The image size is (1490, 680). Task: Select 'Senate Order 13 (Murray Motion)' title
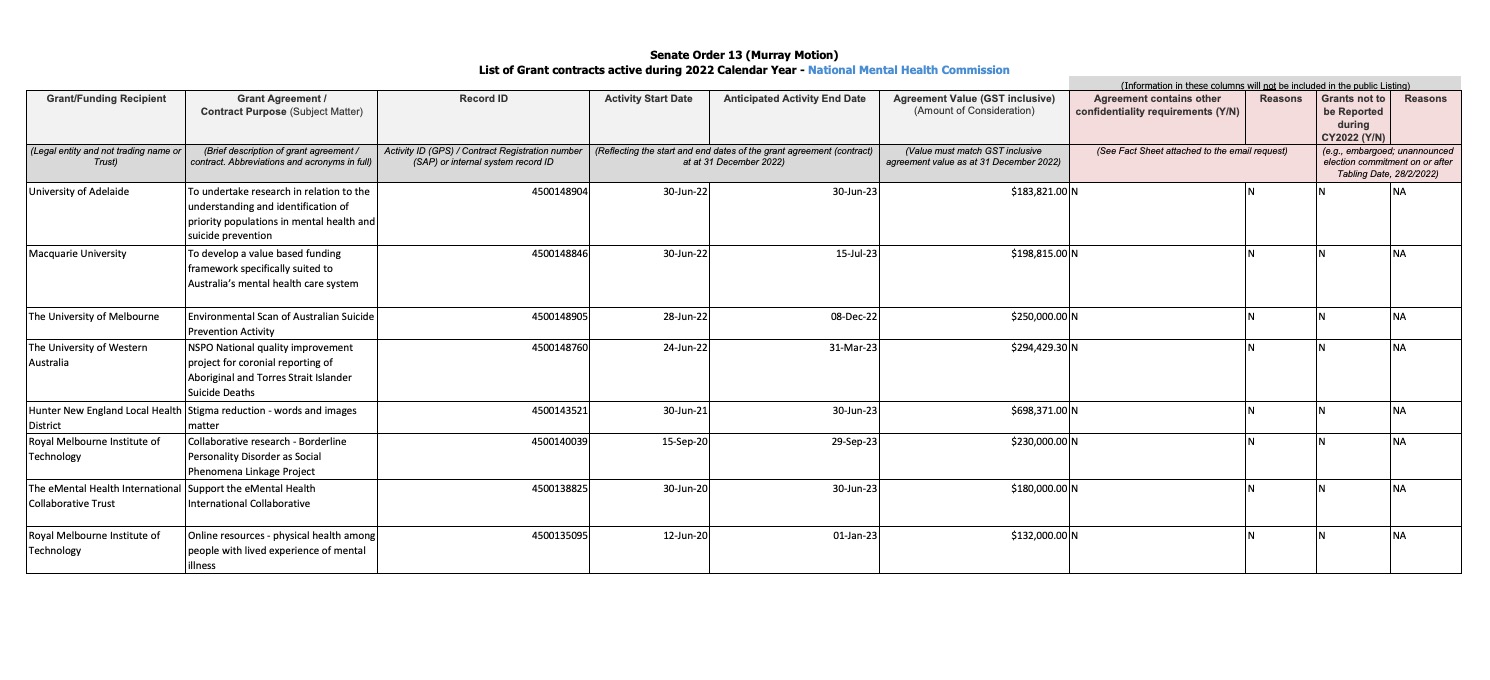744,54
